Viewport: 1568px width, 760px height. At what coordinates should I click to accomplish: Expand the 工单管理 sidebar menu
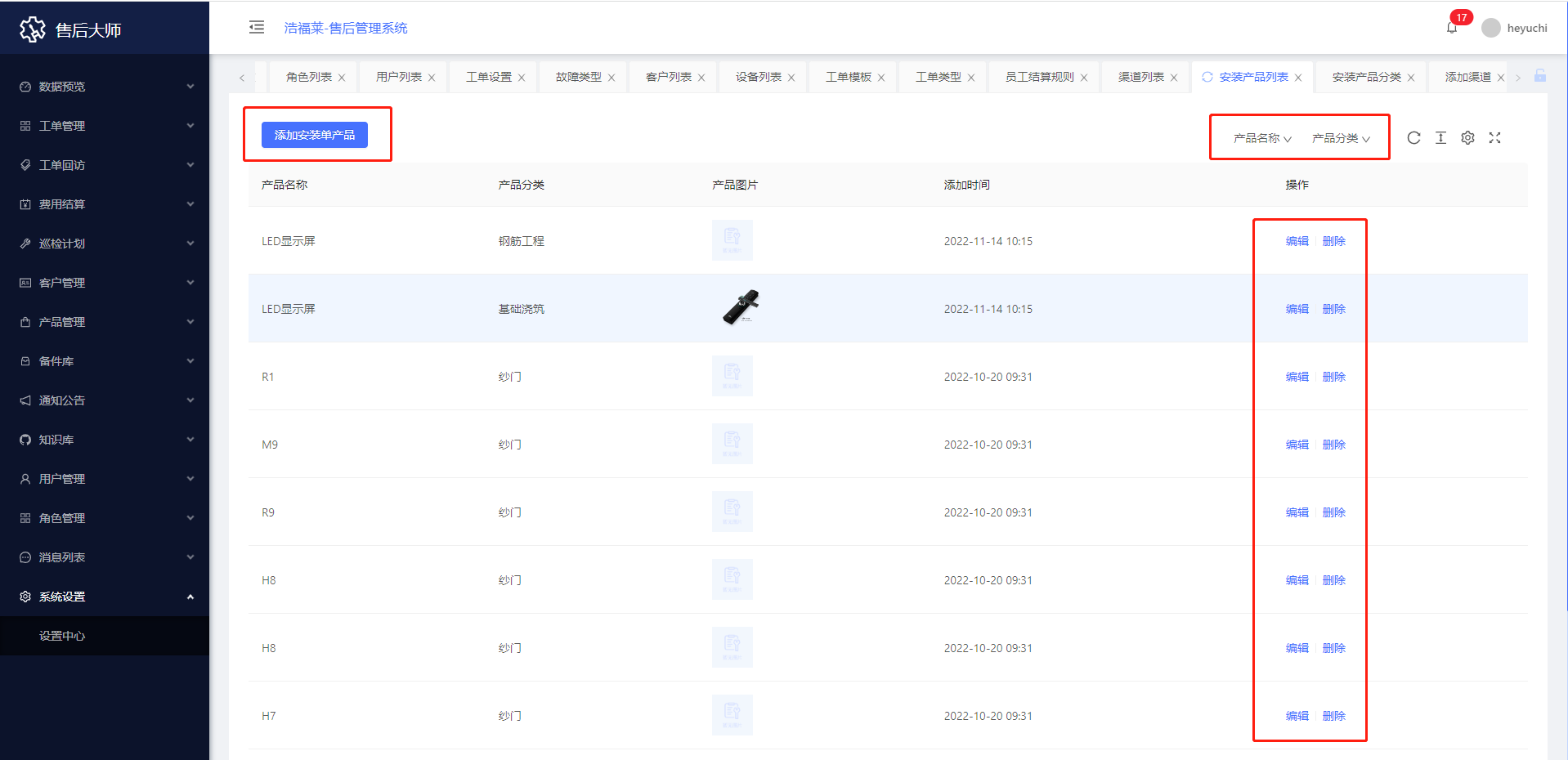coord(105,126)
